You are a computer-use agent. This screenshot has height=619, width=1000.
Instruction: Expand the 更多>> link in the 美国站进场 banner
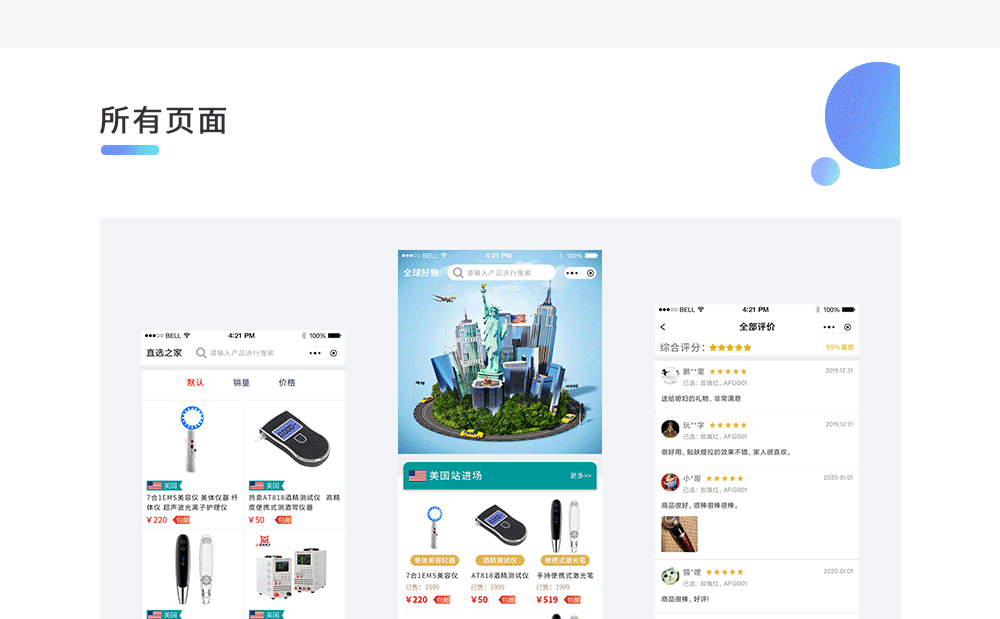pos(580,476)
